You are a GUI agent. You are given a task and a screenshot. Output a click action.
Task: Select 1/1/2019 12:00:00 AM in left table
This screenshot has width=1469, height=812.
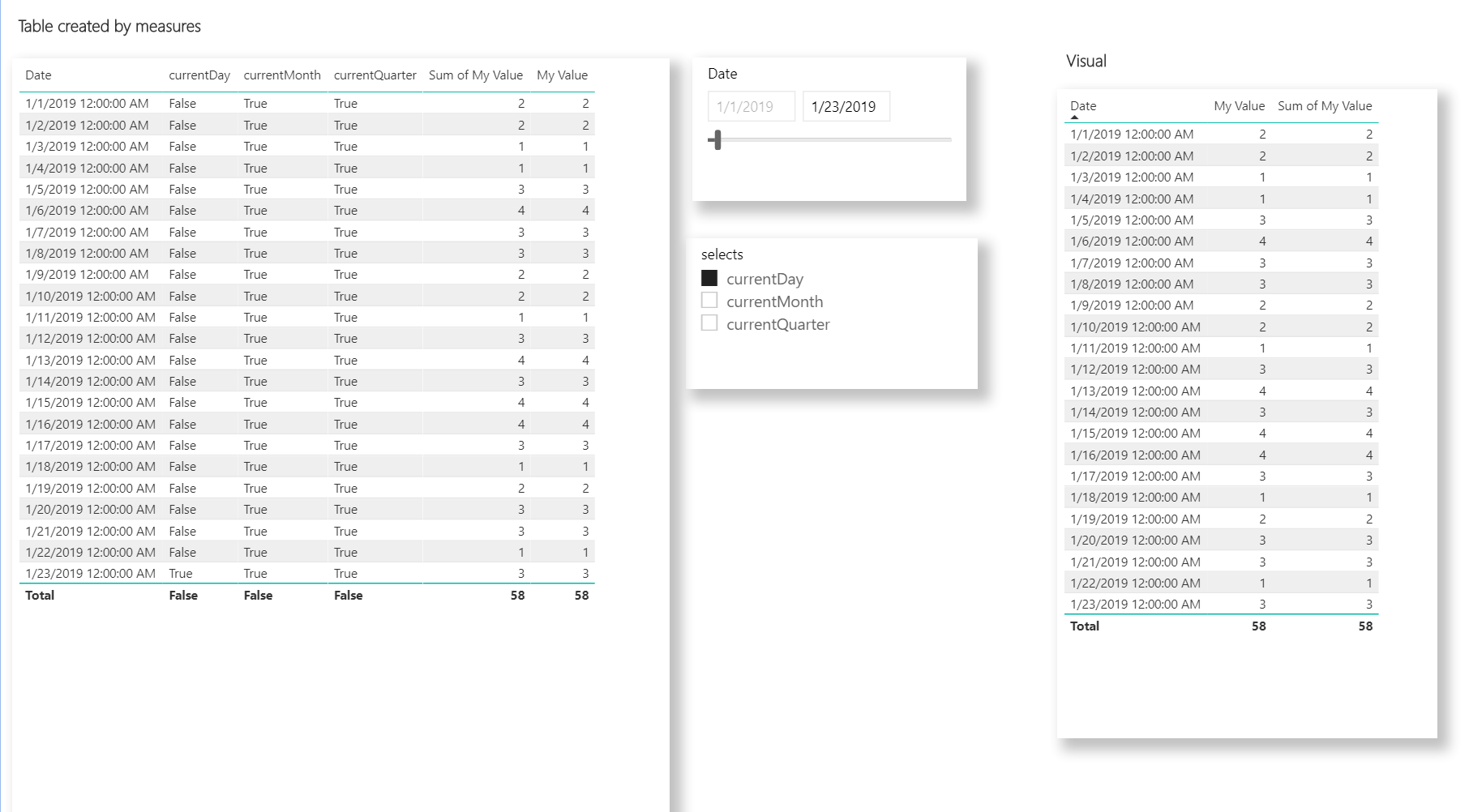pyautogui.click(x=87, y=104)
